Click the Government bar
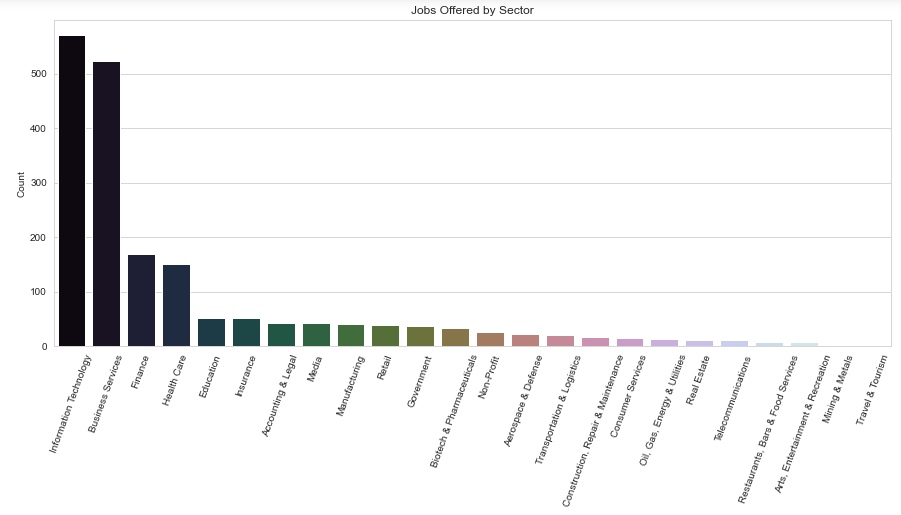Screen dimensions: 901x515 pos(420,337)
